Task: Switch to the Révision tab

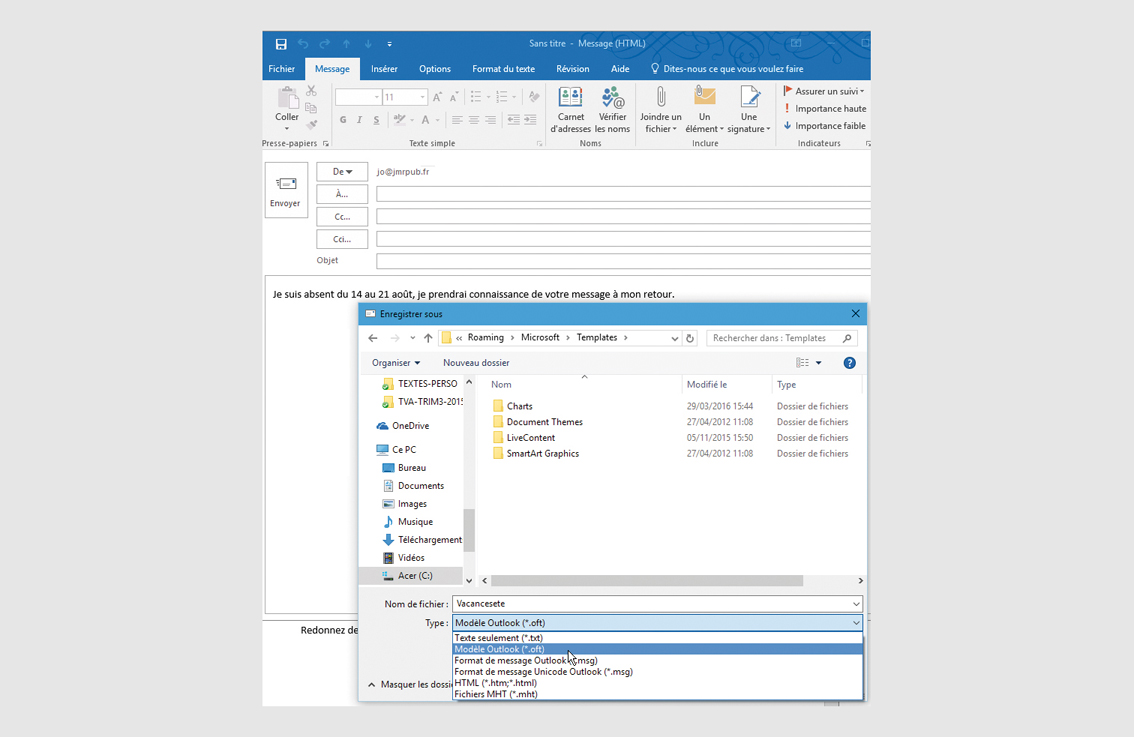Action: (573, 69)
